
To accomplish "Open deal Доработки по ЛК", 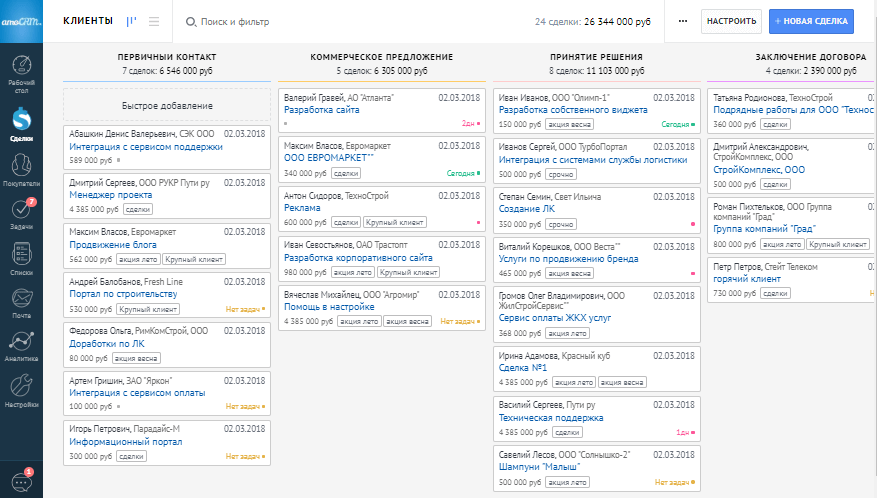I will [107, 344].
